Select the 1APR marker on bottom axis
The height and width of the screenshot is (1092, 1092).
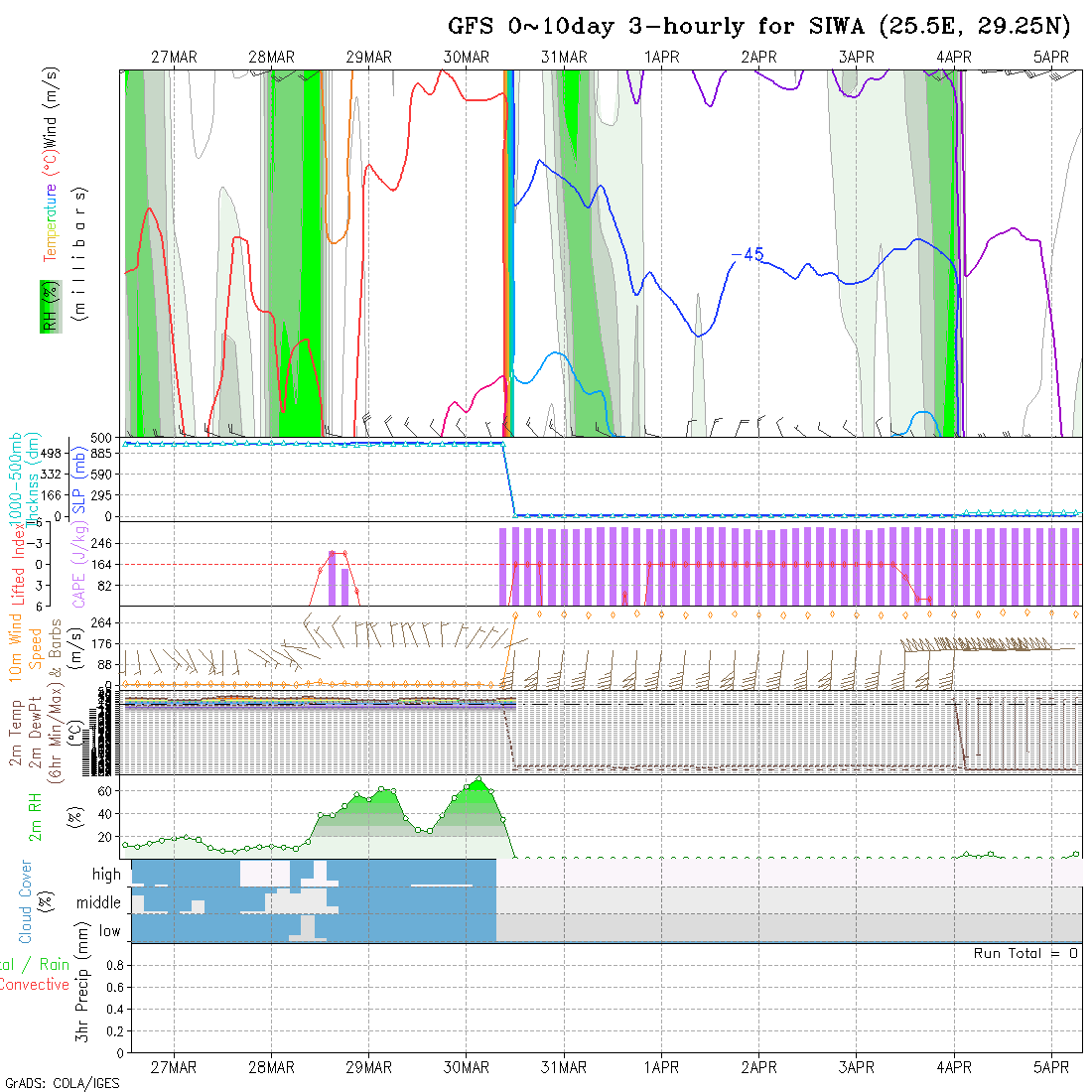[x=661, y=1067]
